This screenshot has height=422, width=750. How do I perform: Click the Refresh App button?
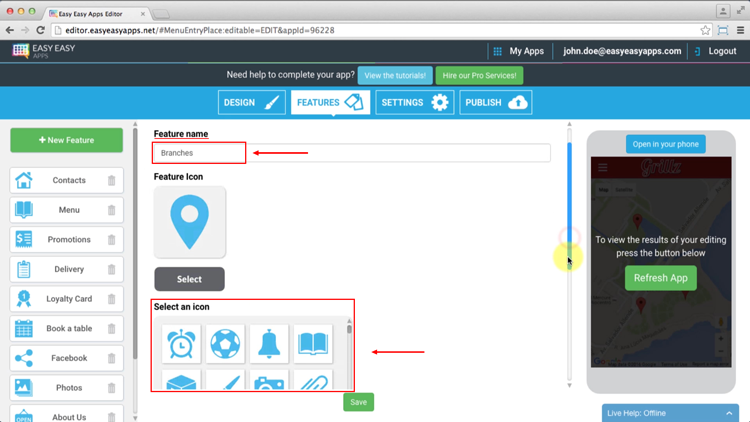pos(661,278)
